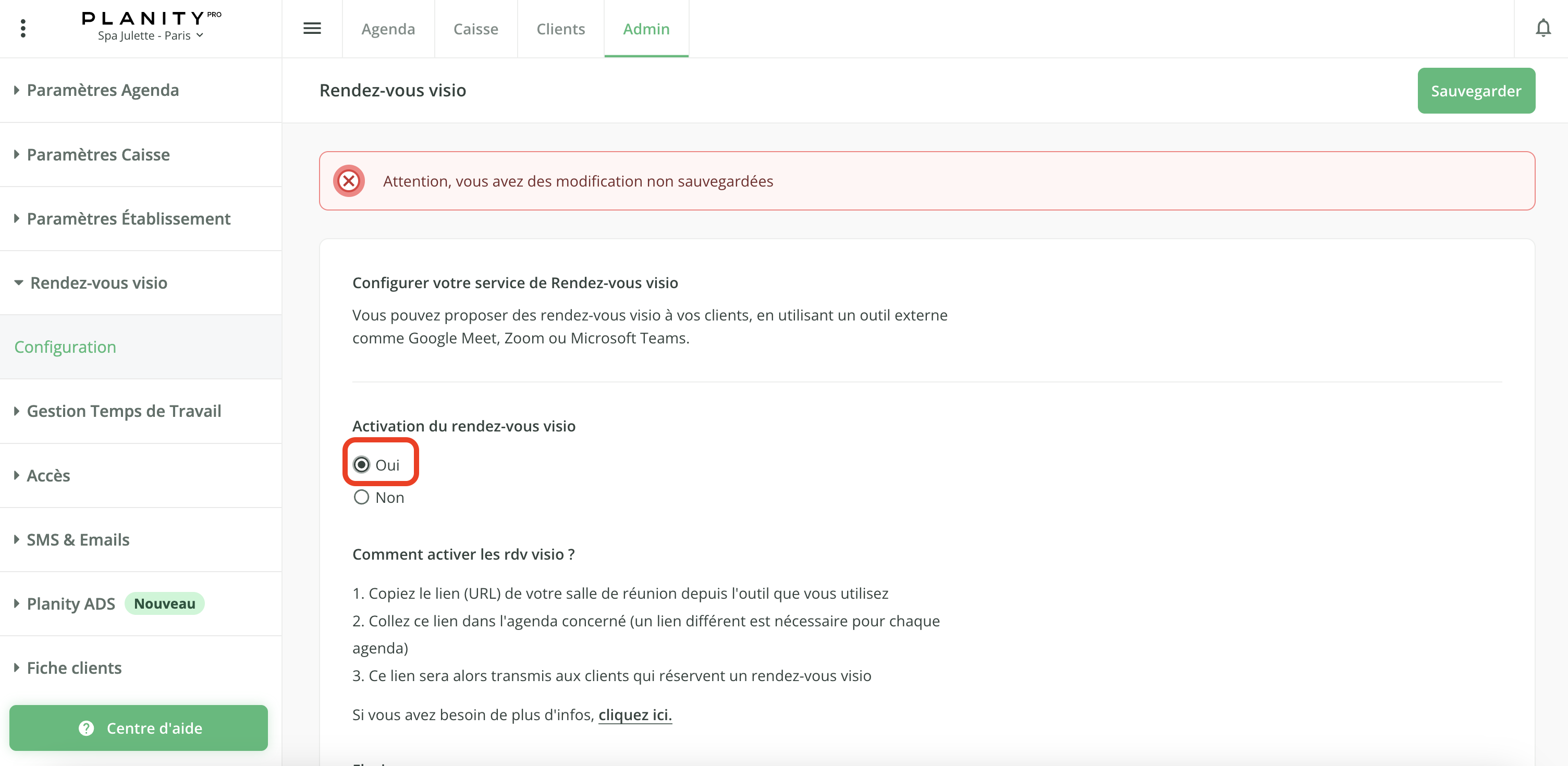
Task: Switch to the Clients tab
Action: point(560,29)
